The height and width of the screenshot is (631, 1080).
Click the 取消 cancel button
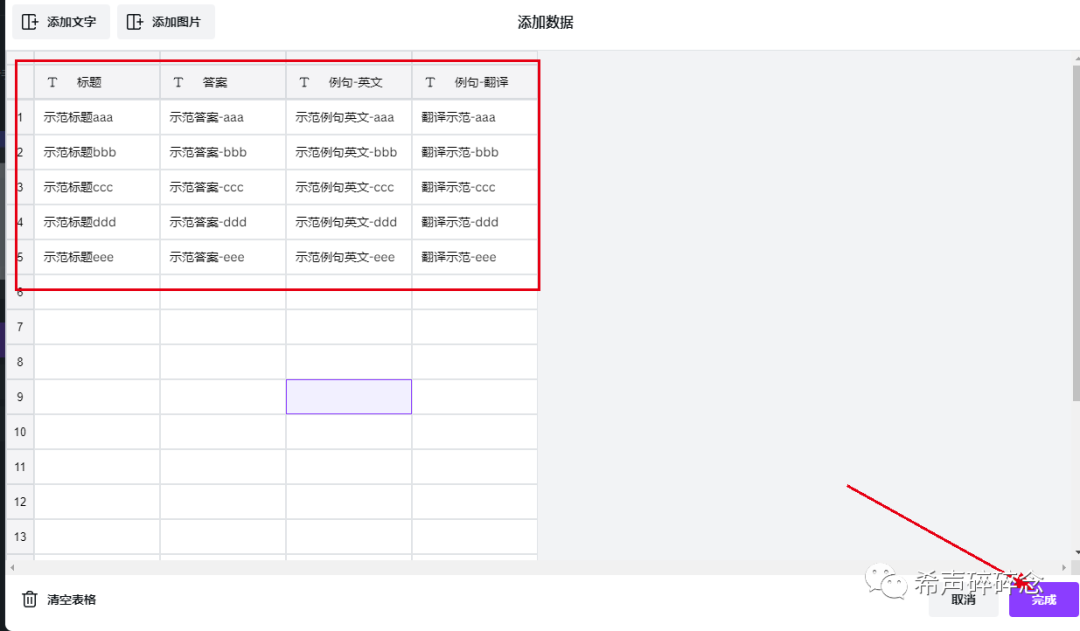[963, 600]
